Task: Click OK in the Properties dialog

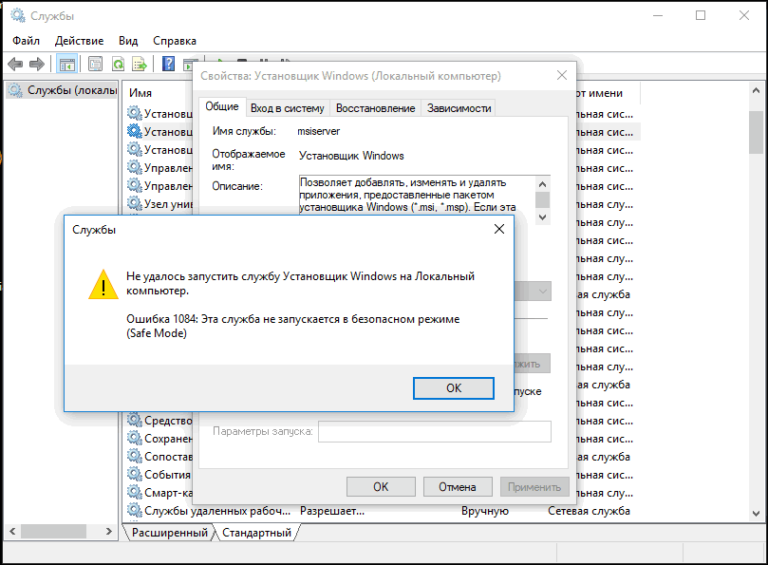Action: (x=381, y=487)
